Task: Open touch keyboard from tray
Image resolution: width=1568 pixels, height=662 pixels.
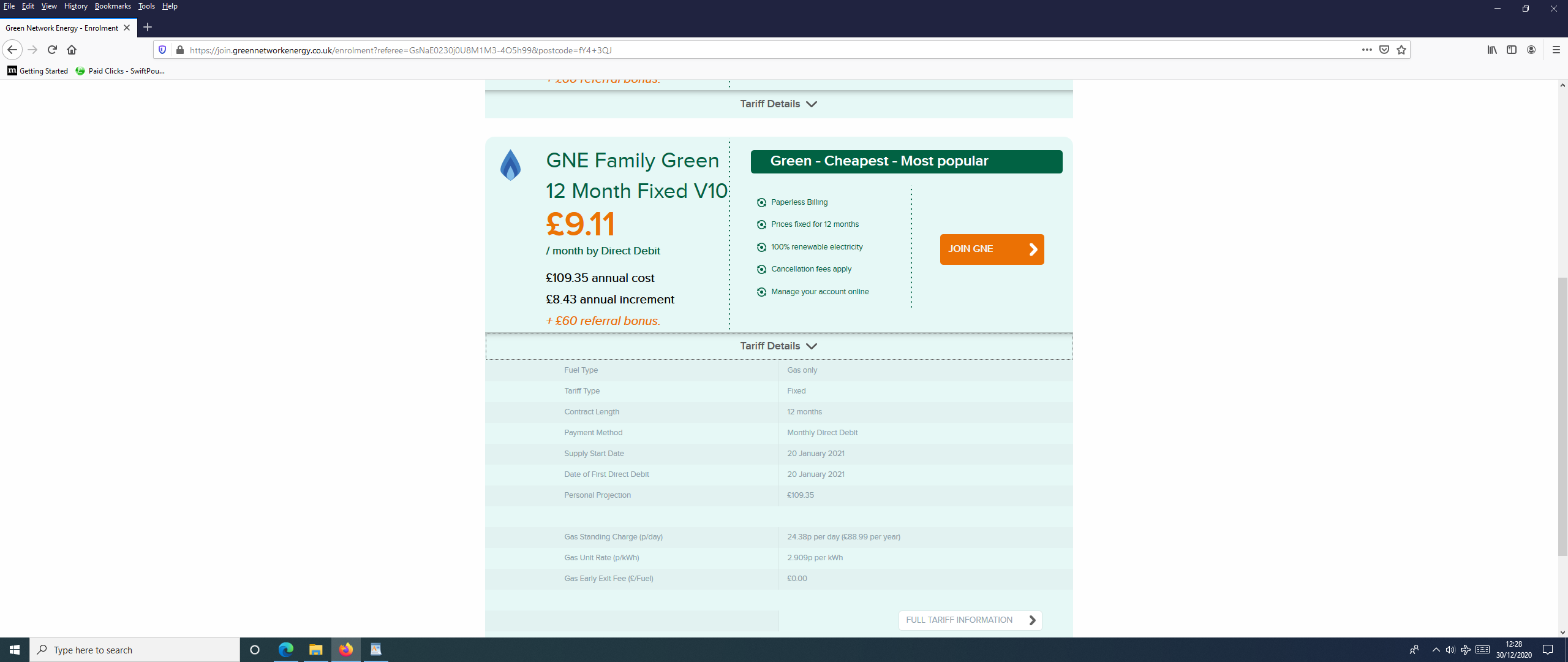Action: 1482,650
